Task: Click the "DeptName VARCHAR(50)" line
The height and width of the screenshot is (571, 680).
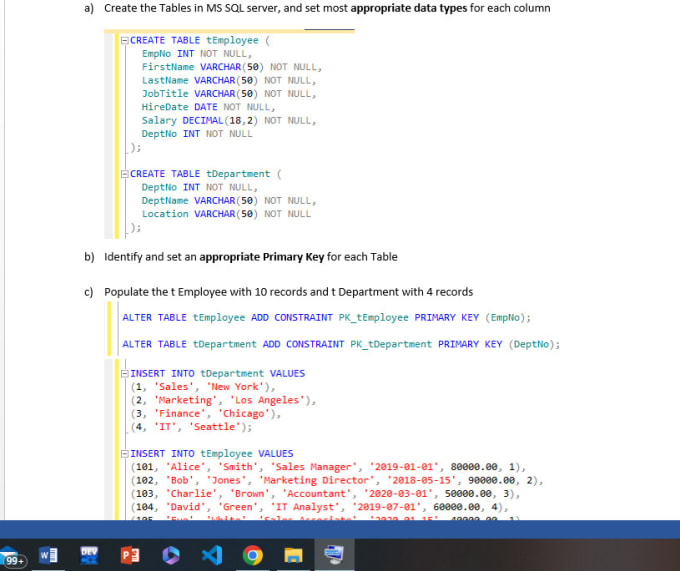Action: [229, 201]
